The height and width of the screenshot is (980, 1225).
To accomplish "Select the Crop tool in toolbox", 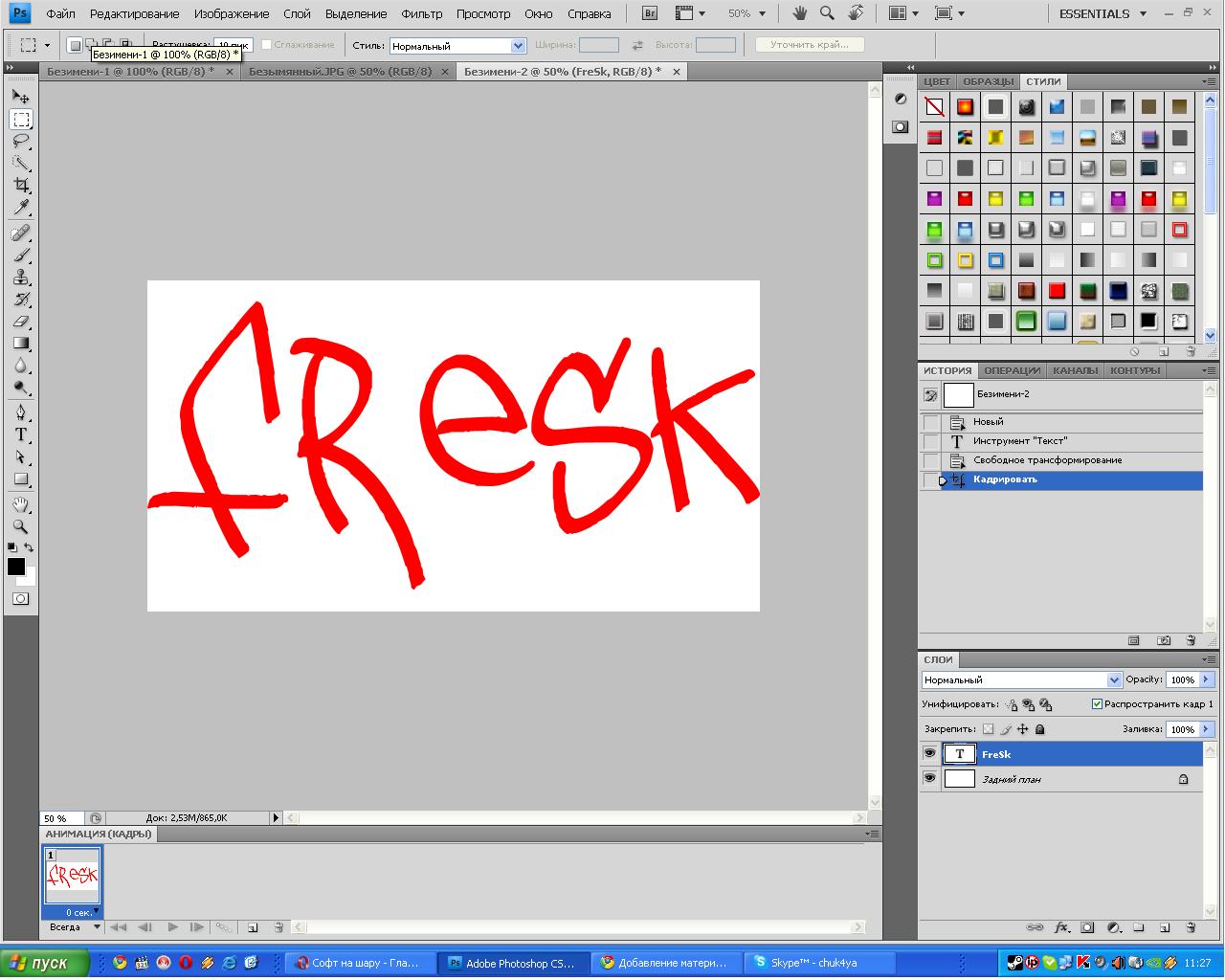I will 21,185.
